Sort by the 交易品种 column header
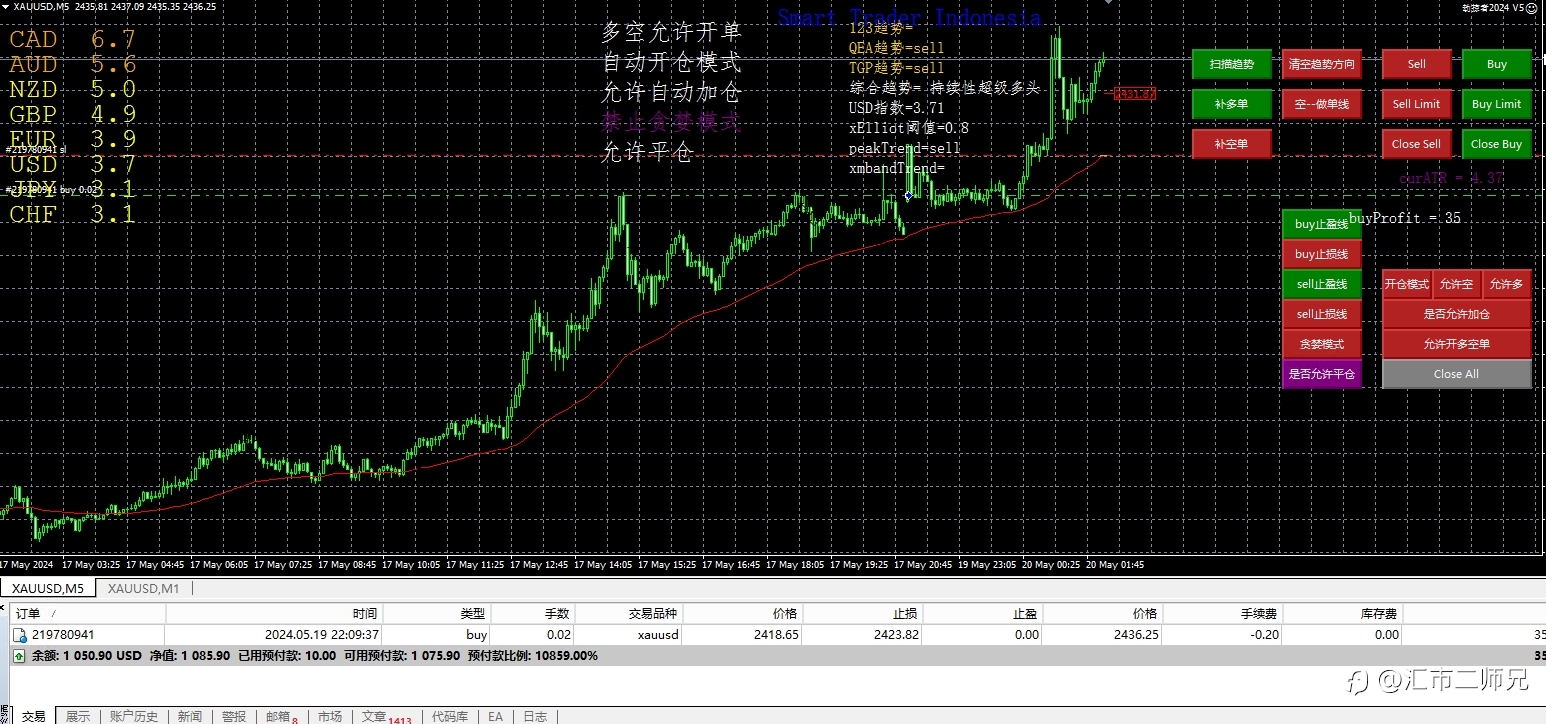 [629, 613]
